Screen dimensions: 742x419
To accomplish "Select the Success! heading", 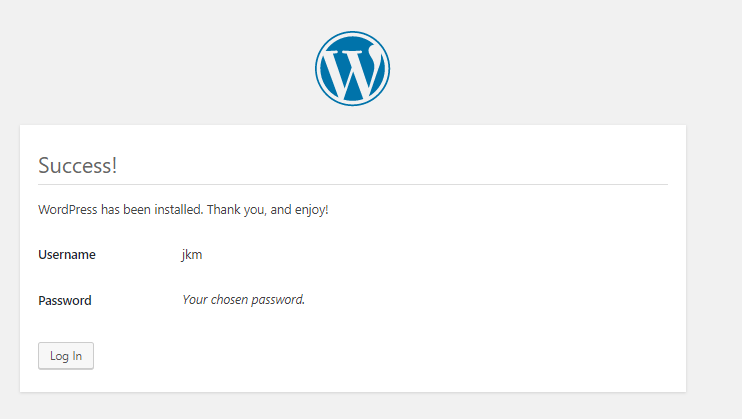I will click(x=78, y=166).
